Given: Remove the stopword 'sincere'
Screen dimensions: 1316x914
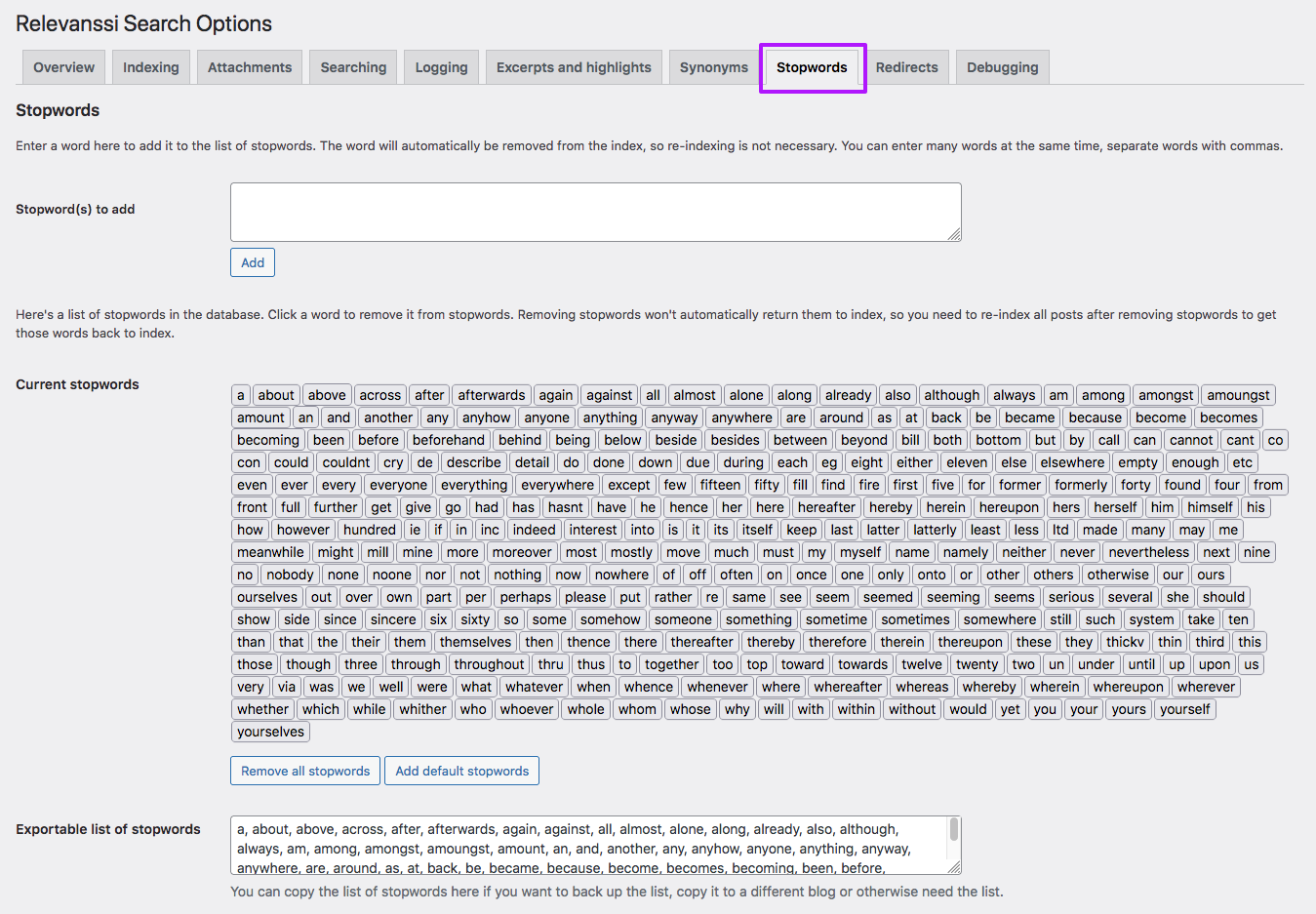Looking at the screenshot, I should pyautogui.click(x=393, y=619).
